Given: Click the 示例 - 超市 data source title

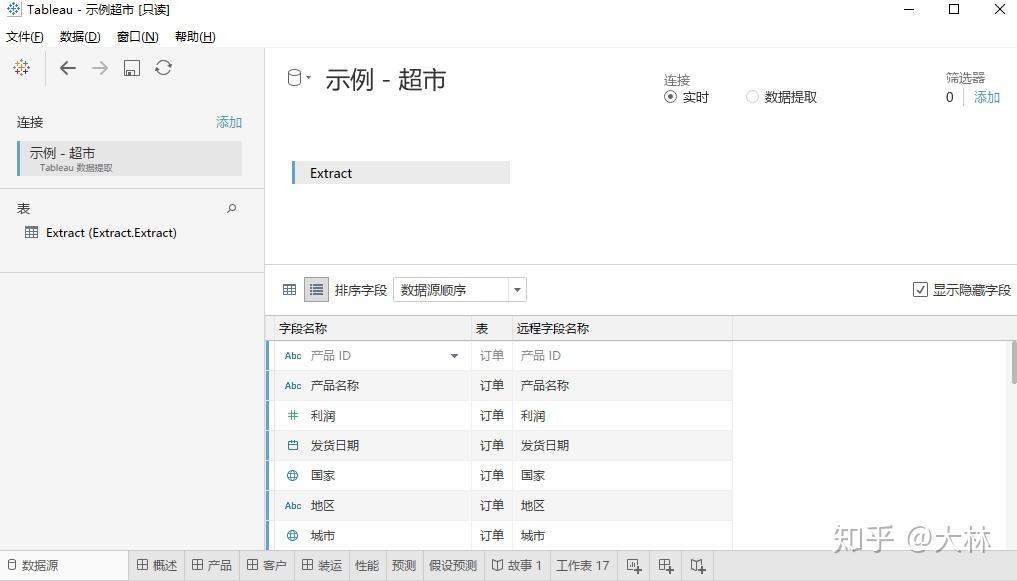Looking at the screenshot, I should 386,80.
